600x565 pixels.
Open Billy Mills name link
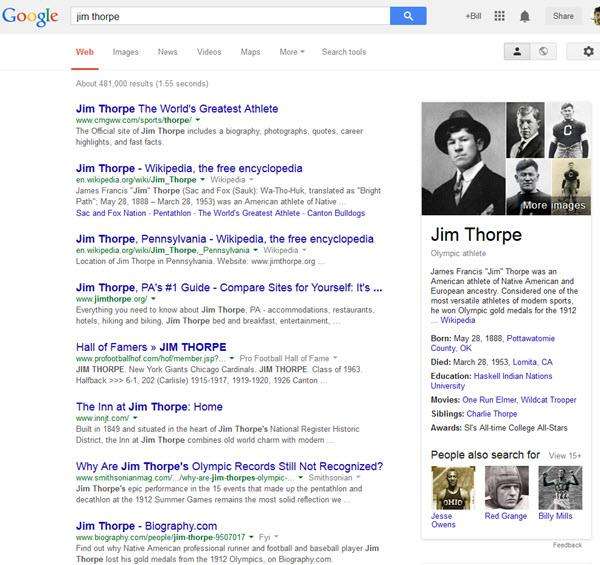555,516
